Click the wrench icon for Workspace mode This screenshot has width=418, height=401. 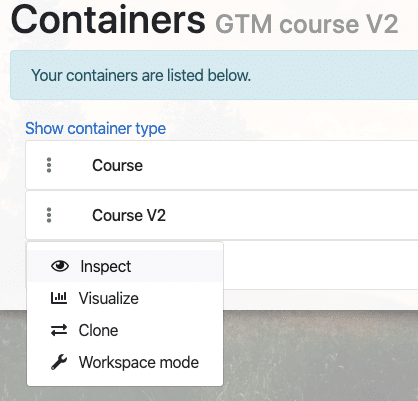[59, 362]
